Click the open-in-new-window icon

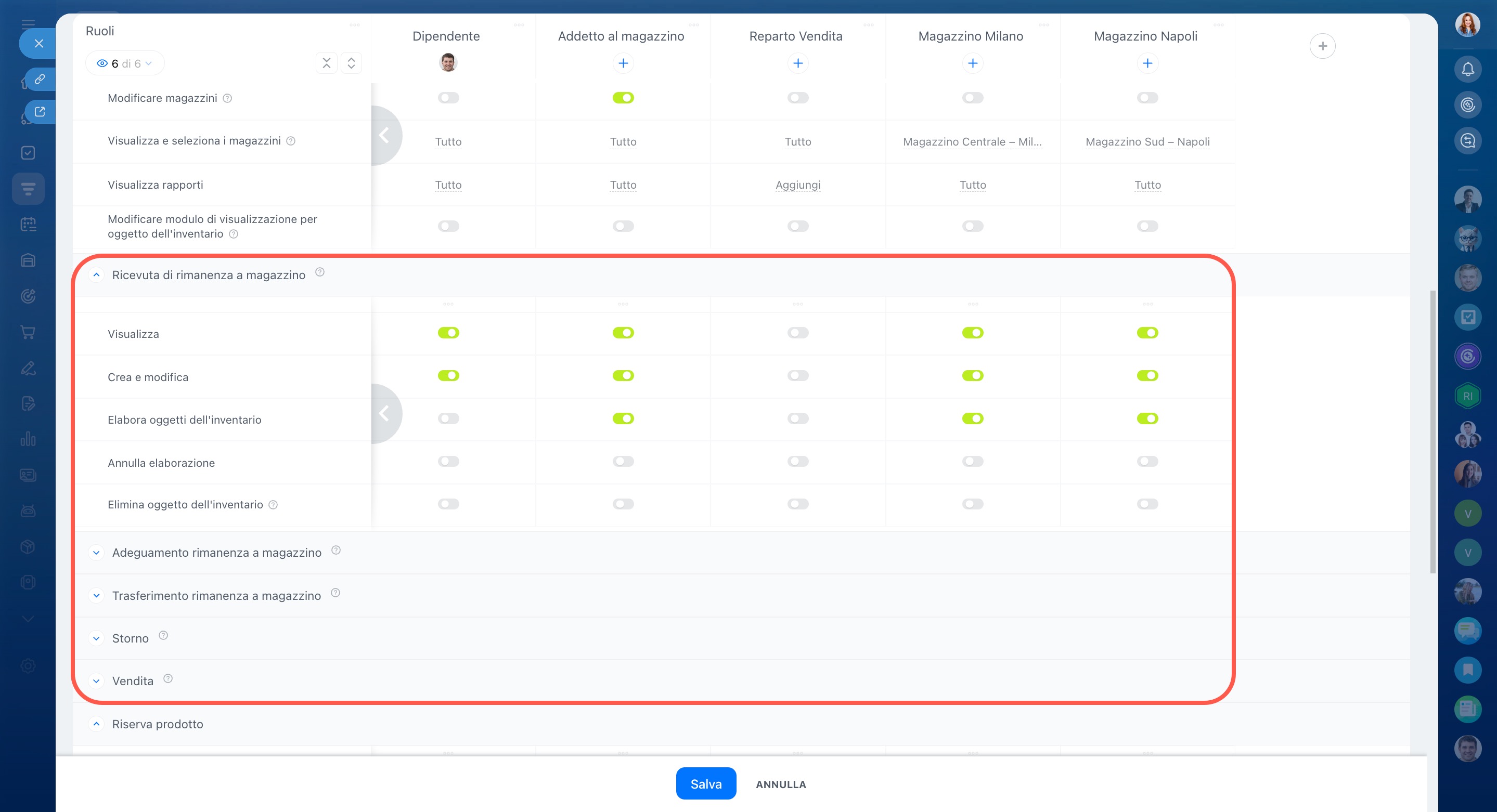40,112
